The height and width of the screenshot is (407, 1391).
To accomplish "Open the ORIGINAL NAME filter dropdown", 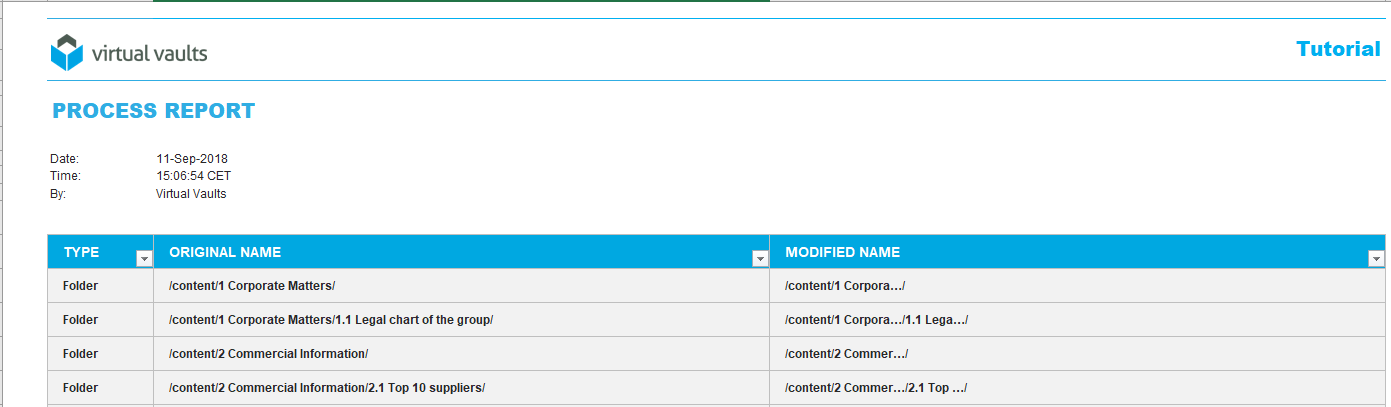I will pos(760,259).
